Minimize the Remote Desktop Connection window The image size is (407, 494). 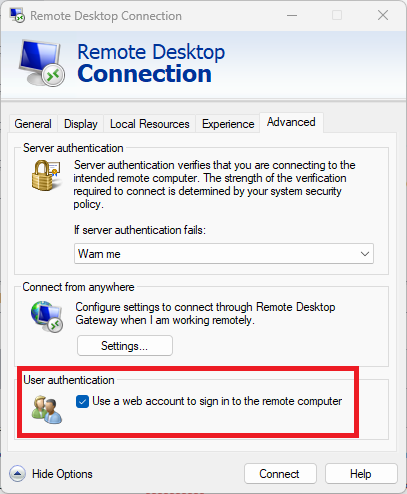(292, 15)
